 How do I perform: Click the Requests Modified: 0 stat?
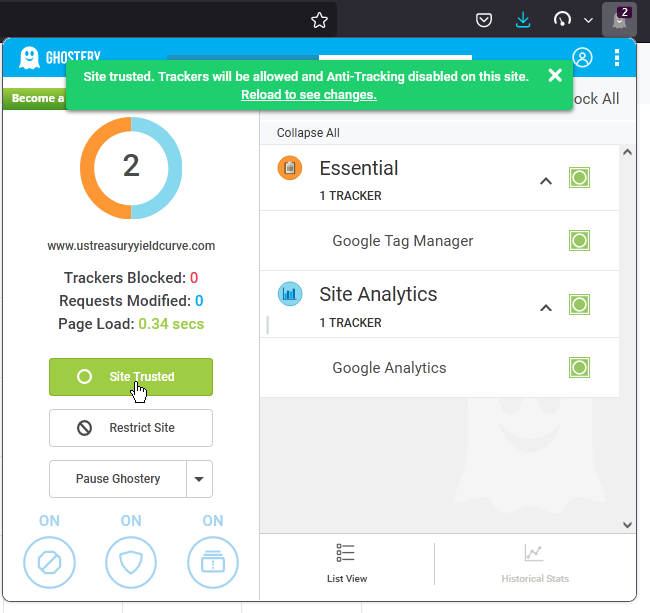[x=131, y=301]
